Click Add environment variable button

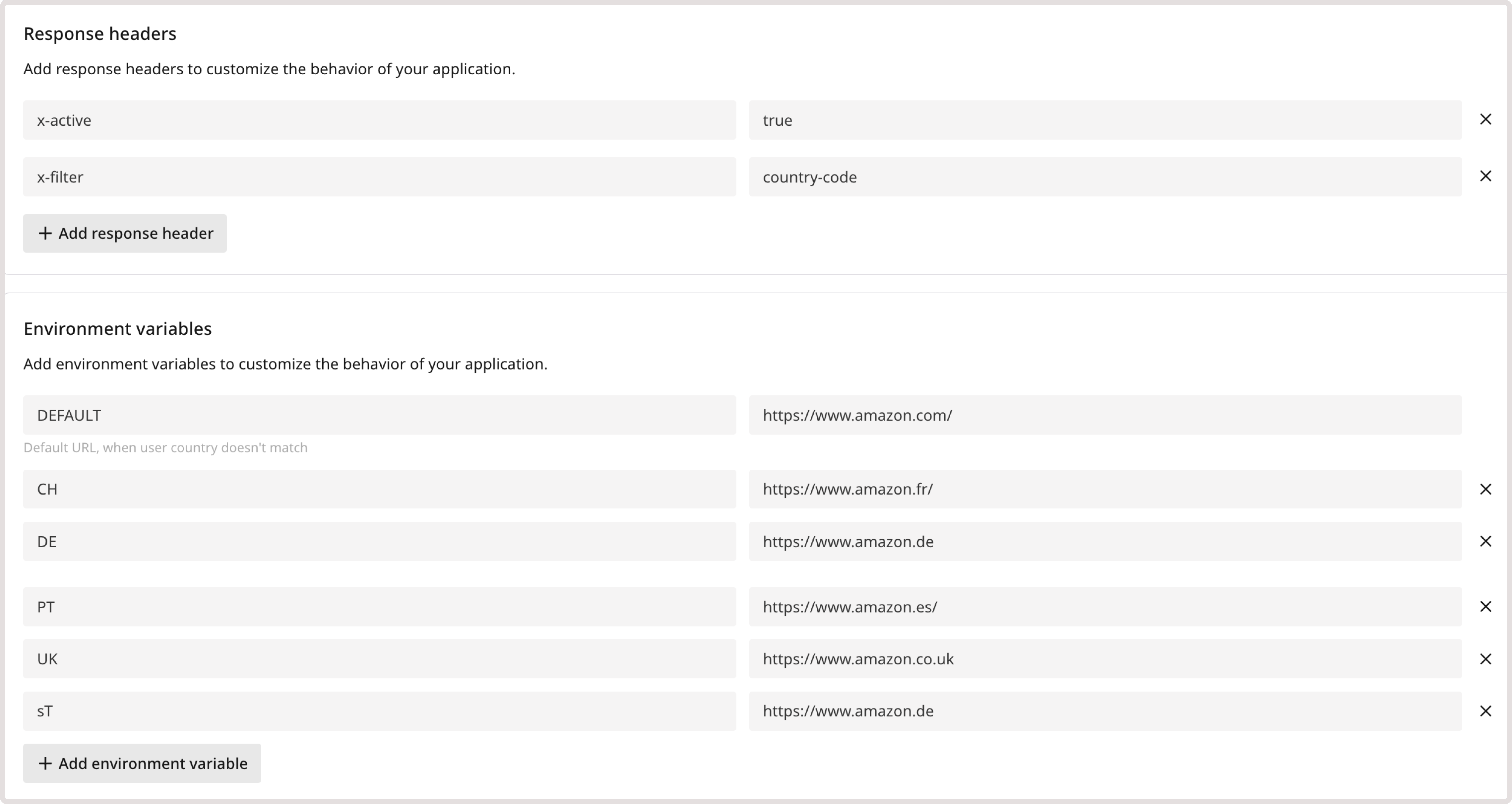[x=142, y=764]
